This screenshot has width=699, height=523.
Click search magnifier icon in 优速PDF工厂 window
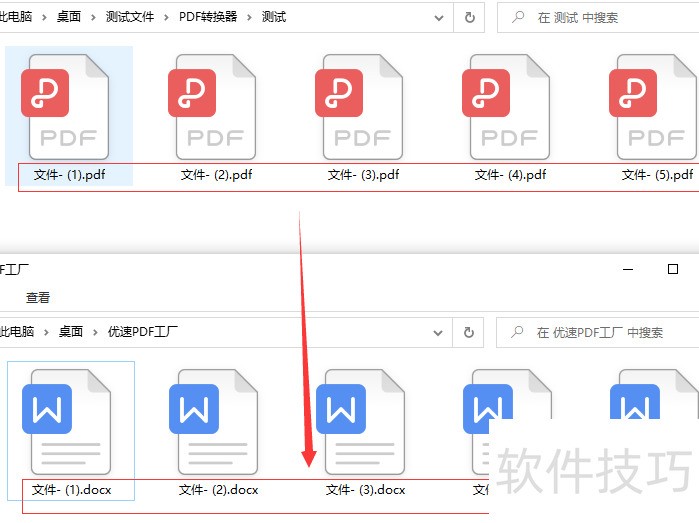point(517,332)
